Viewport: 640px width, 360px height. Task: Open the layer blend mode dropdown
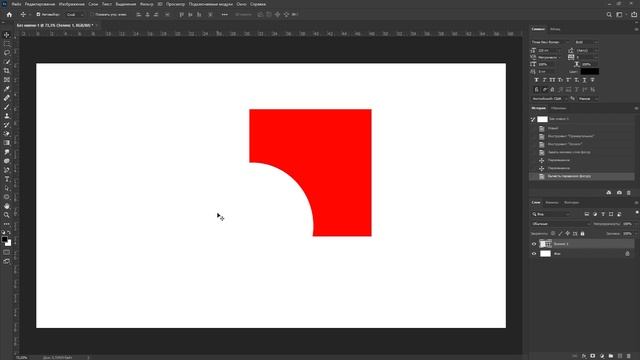pos(560,224)
